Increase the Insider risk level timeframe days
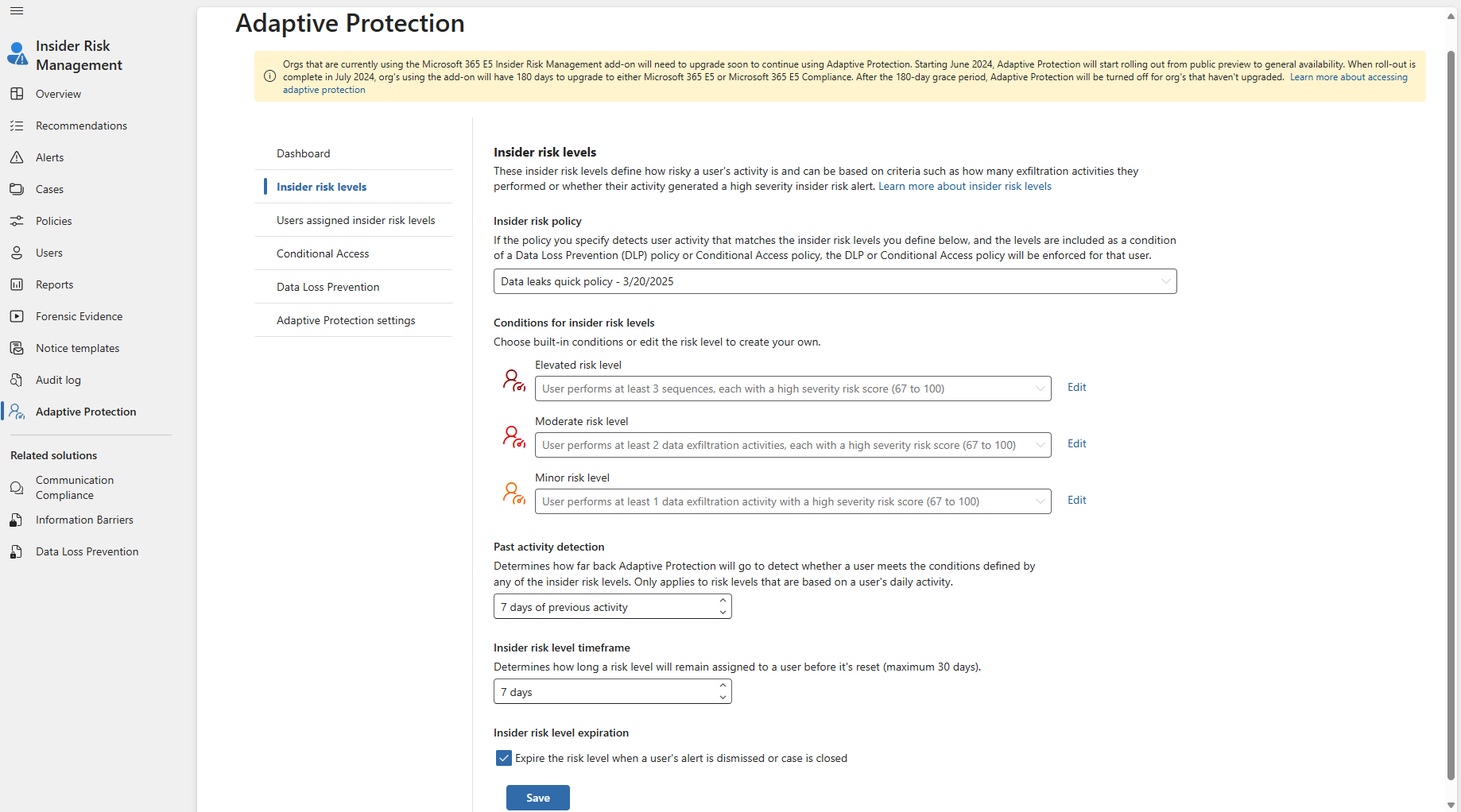 (x=723, y=686)
